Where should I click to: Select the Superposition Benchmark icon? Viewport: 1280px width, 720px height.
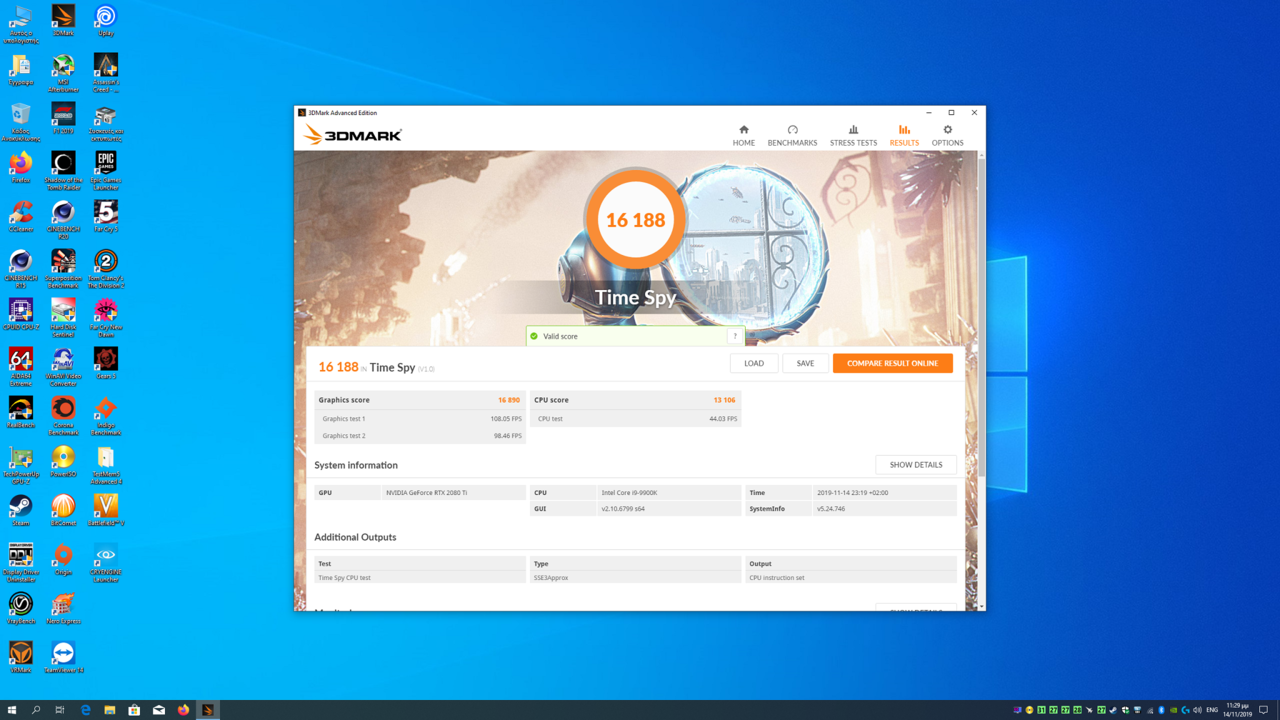point(63,269)
